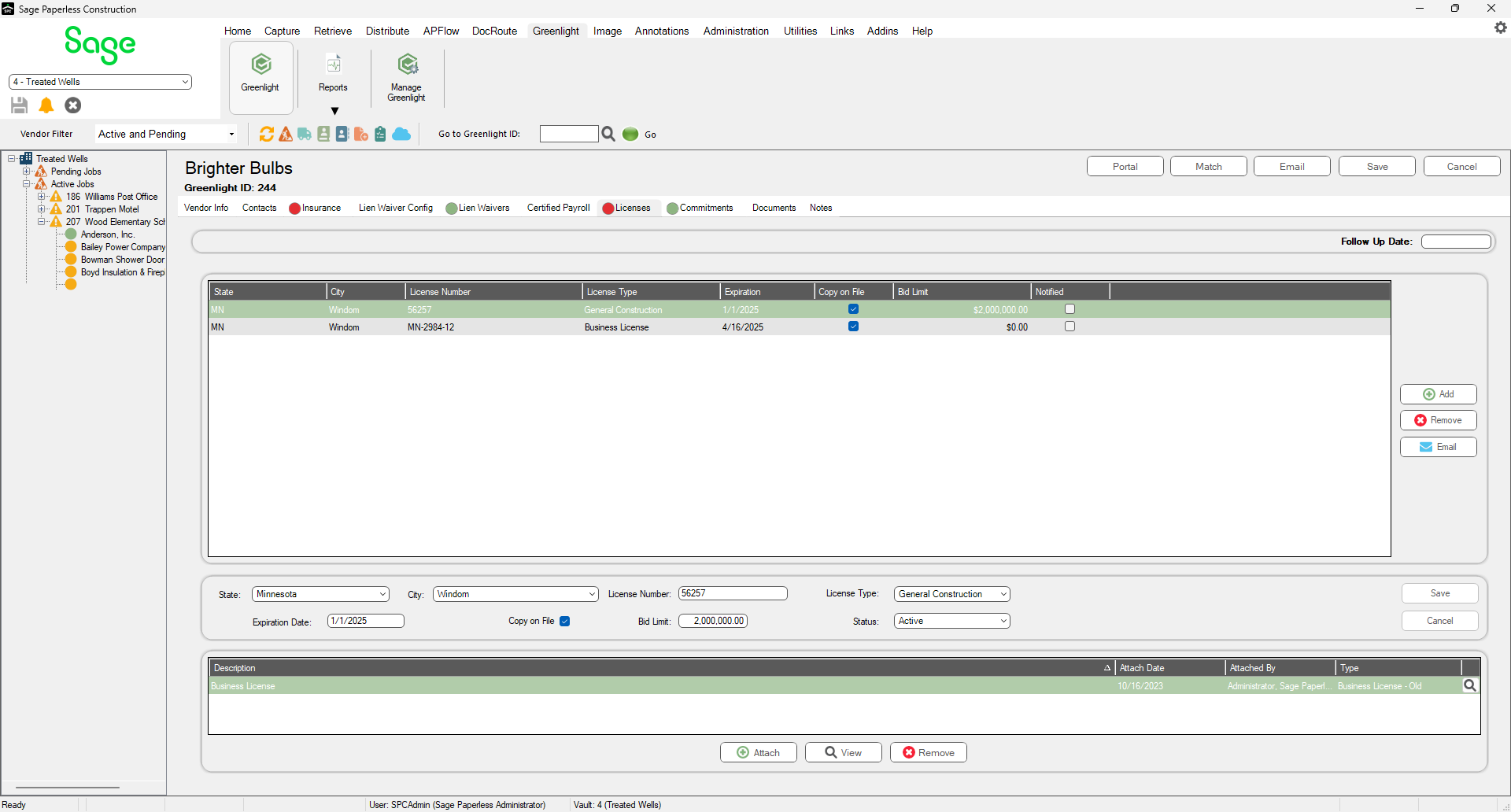Click the Match button
Viewport: 1511px width, 812px height.
1209,166
